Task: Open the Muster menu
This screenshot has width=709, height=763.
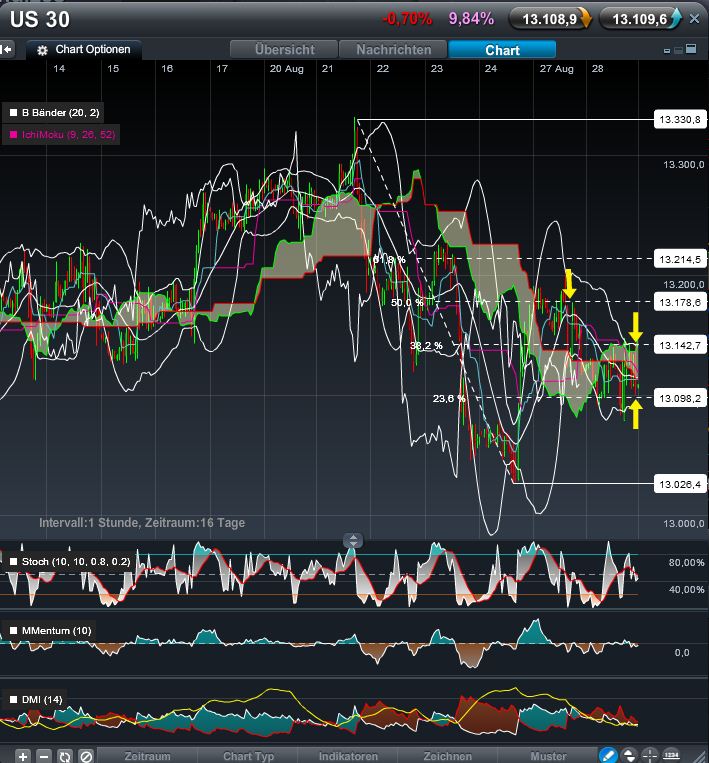Action: (x=548, y=756)
